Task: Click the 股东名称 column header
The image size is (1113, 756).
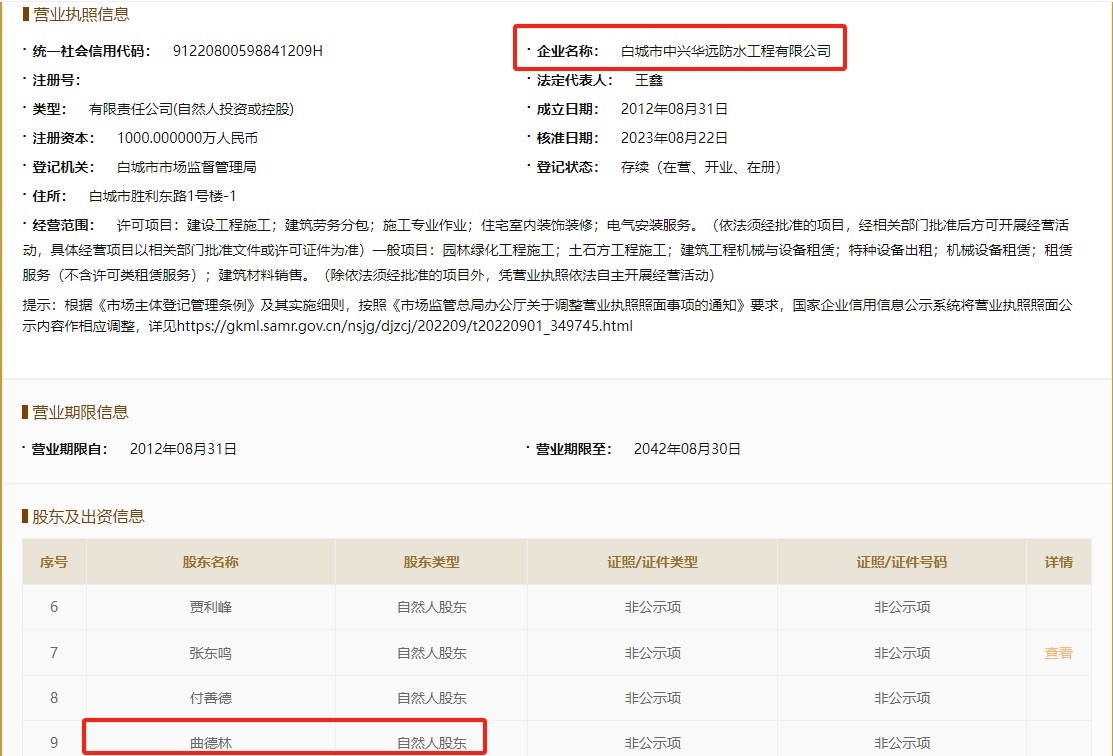Action: pos(211,562)
